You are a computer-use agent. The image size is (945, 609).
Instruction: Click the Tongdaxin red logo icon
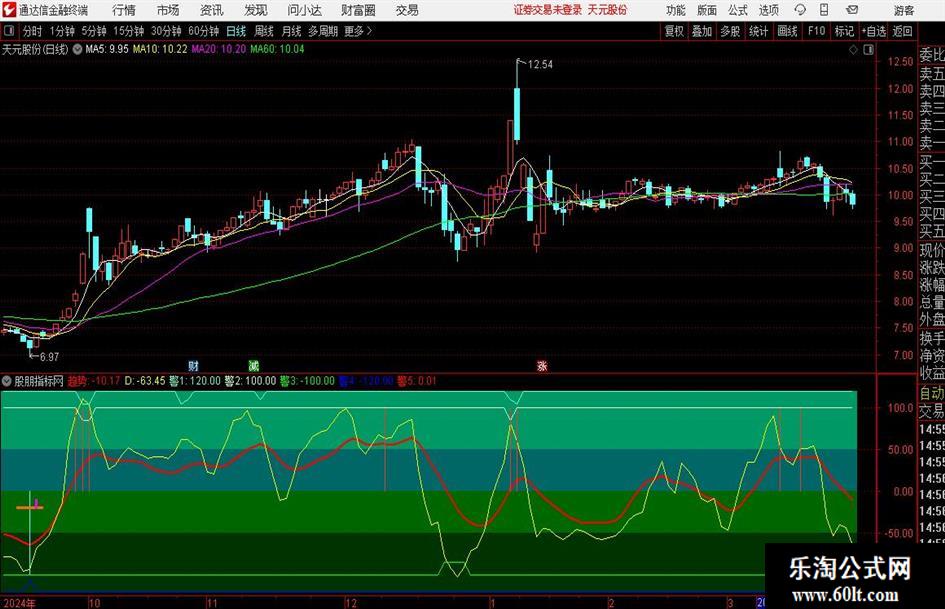click(x=9, y=10)
